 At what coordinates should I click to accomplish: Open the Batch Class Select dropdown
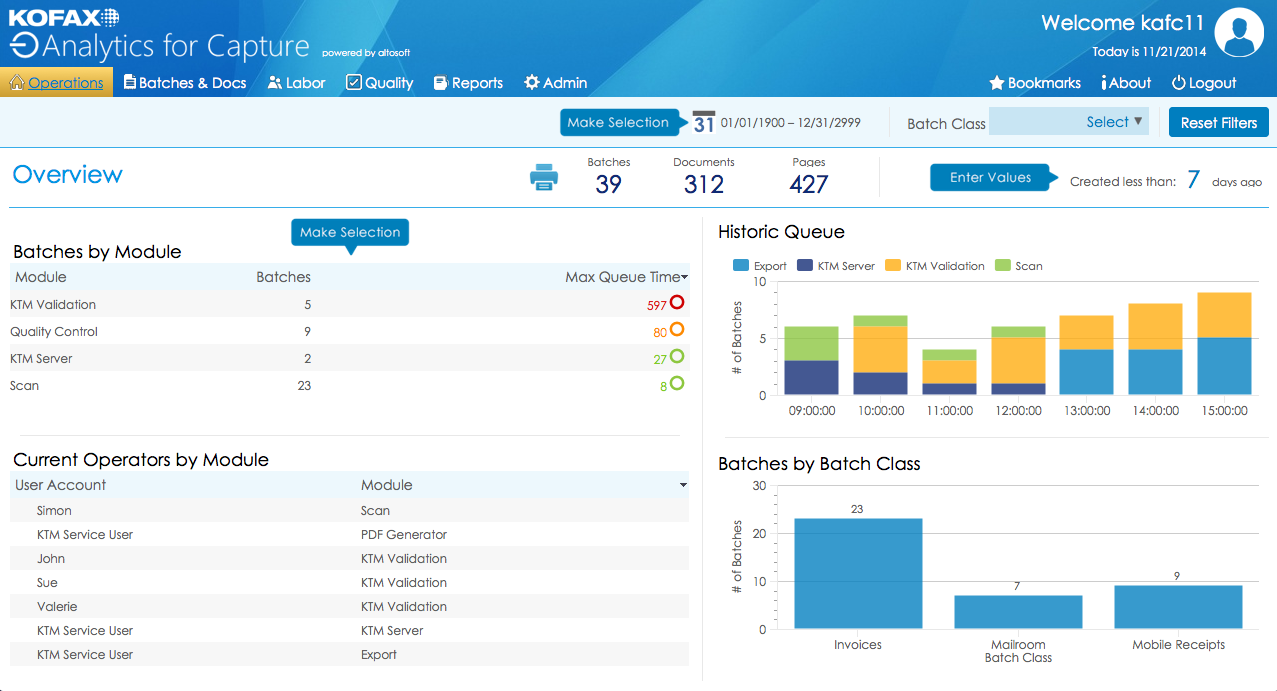(1068, 122)
